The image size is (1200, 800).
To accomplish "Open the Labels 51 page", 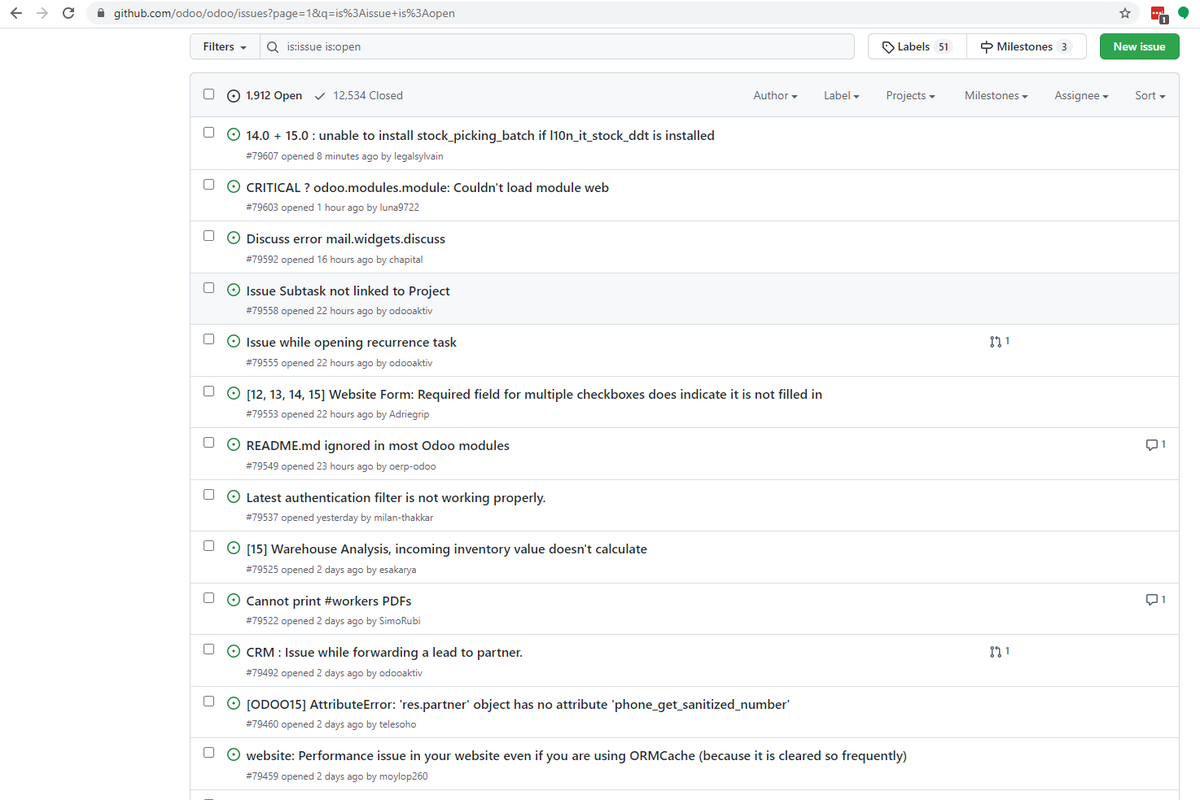I will [x=917, y=47].
